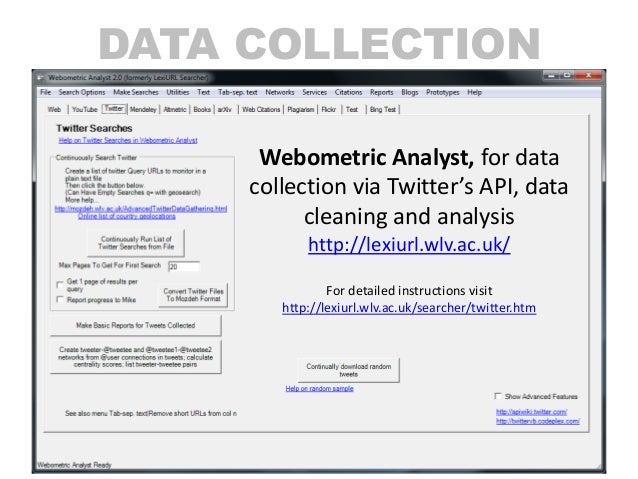Toggle Report progress to Mike checkbox
Viewport: 638px width, 479px height.
click(60, 300)
